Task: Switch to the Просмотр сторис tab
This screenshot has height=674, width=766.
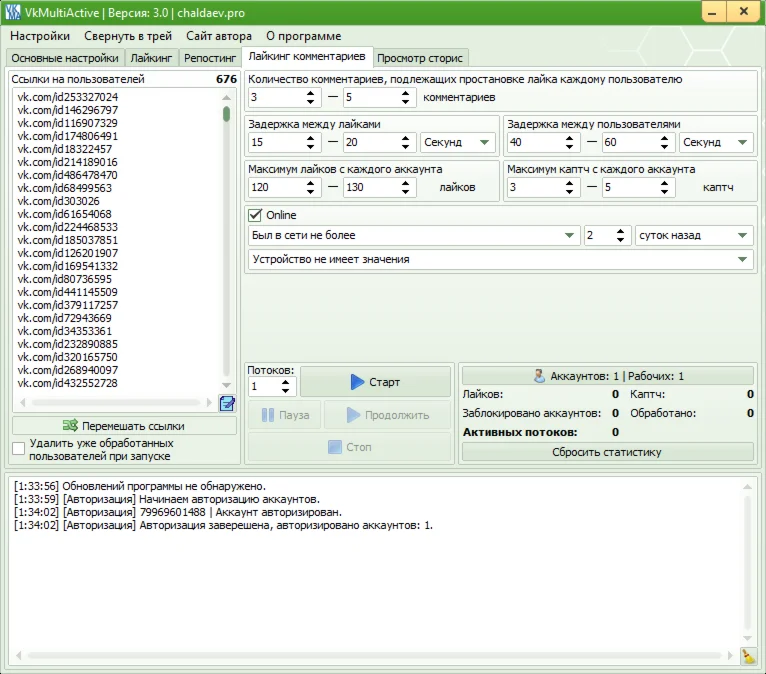Action: [x=421, y=58]
